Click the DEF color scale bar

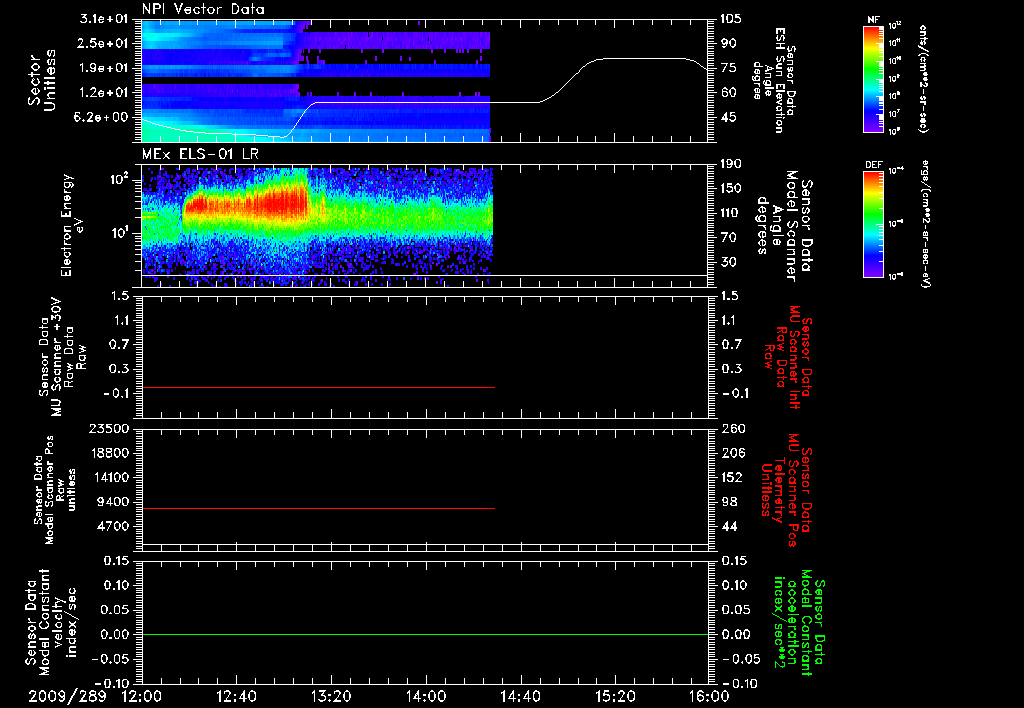tap(873, 224)
